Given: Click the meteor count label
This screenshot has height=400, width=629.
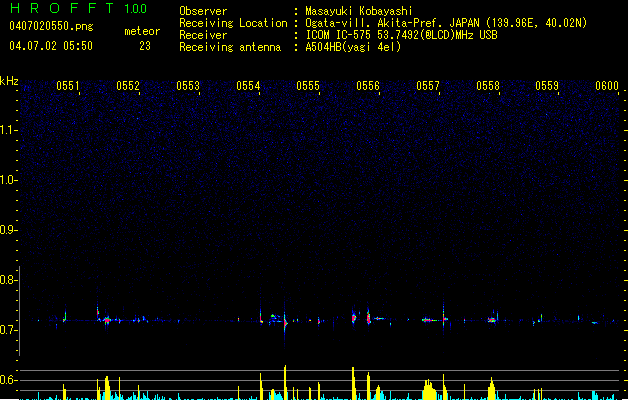Looking at the screenshot, I should (x=142, y=31).
